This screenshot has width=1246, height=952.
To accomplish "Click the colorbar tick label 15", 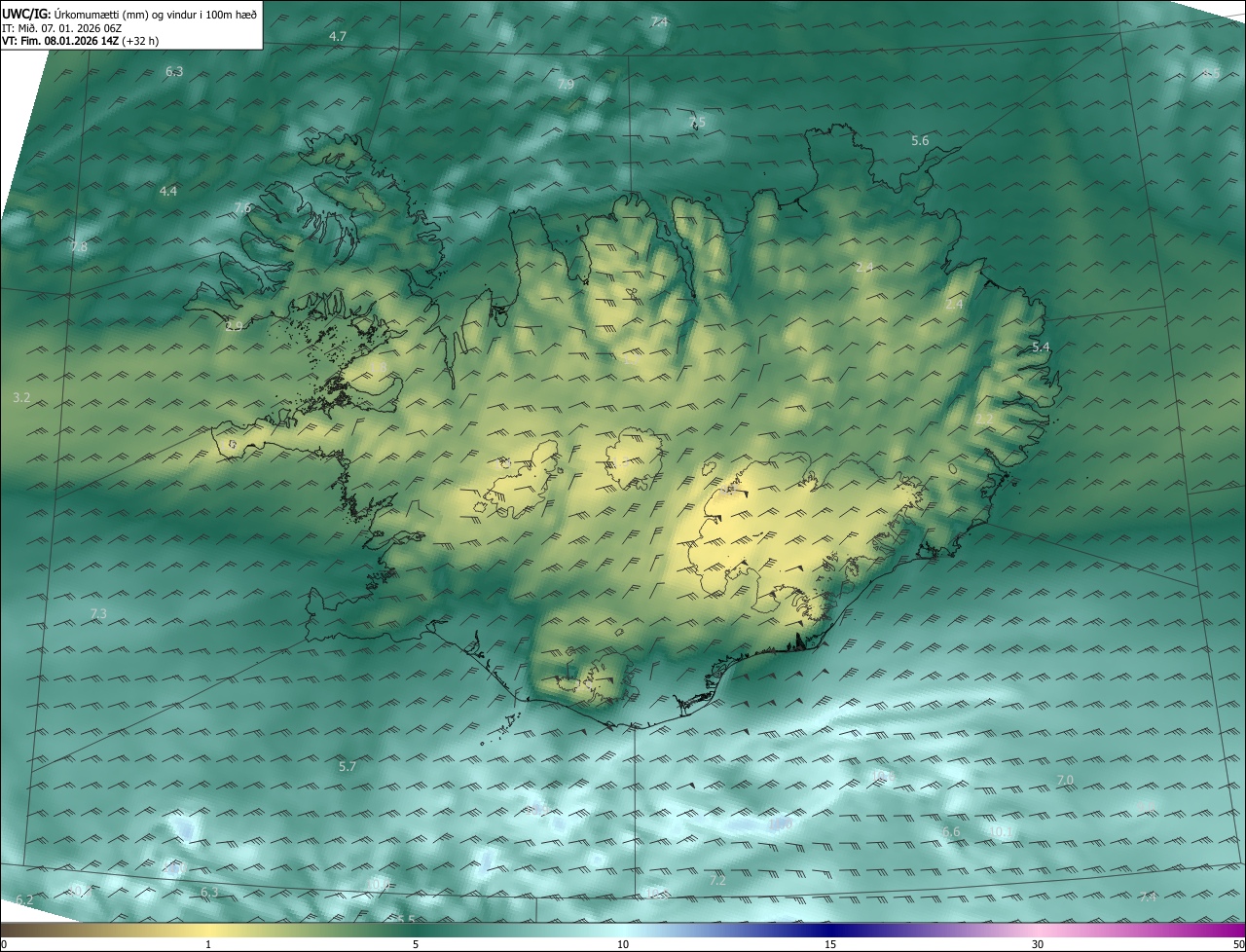I will tap(830, 945).
